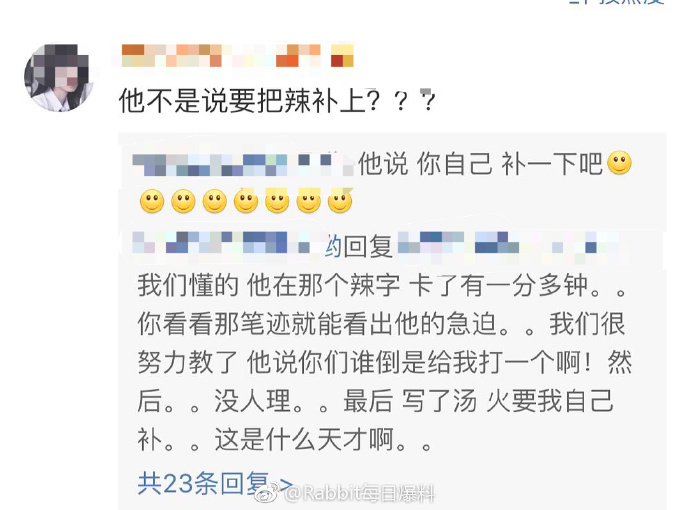The width and height of the screenshot is (690, 510).
Task: Click the blurred username before 他说
Action: click(243, 164)
